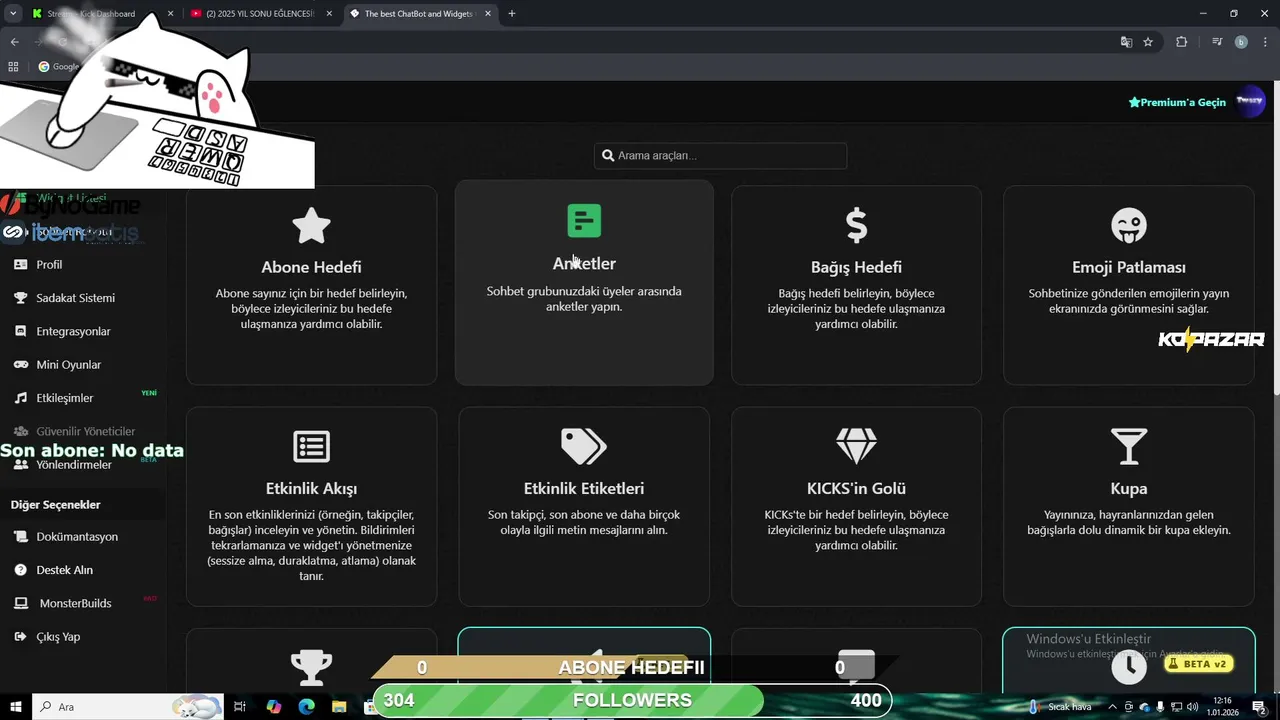Select The best ChatBot and Widgets tab
This screenshot has width=1280, height=720.
(419, 14)
